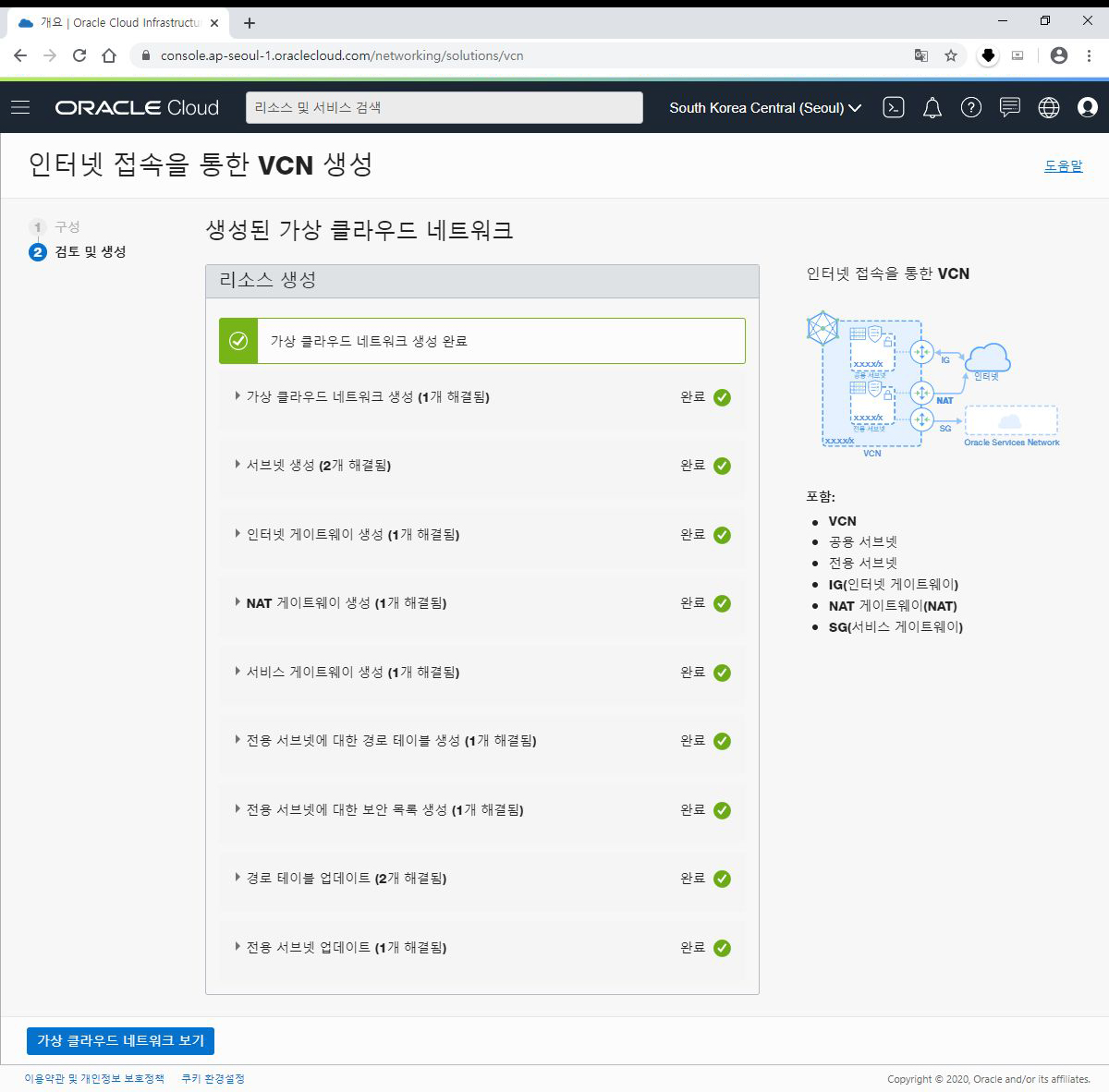Open the language globe icon
The height and width of the screenshot is (1092, 1109).
[1049, 108]
